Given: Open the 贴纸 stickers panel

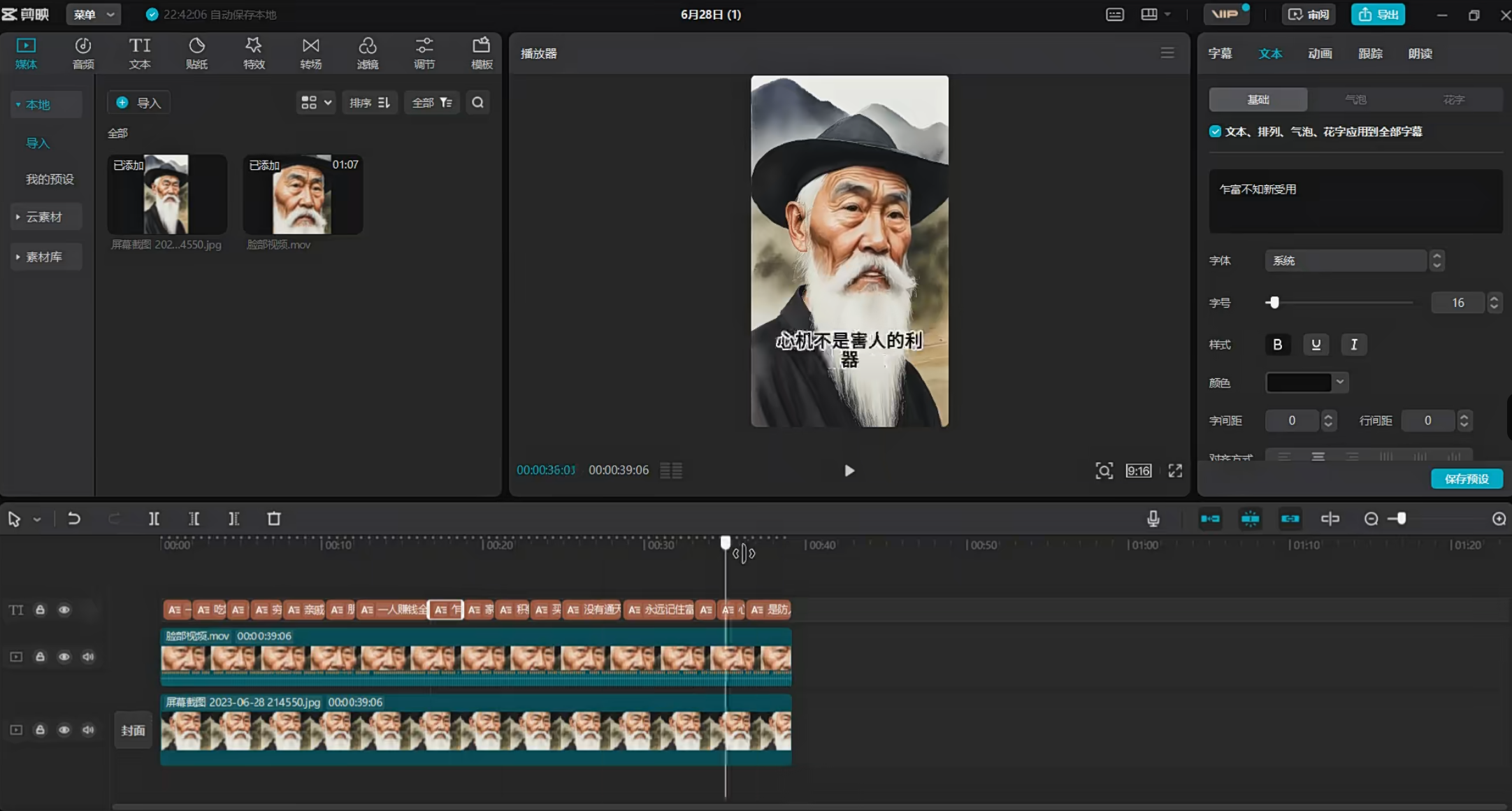Looking at the screenshot, I should [x=196, y=53].
